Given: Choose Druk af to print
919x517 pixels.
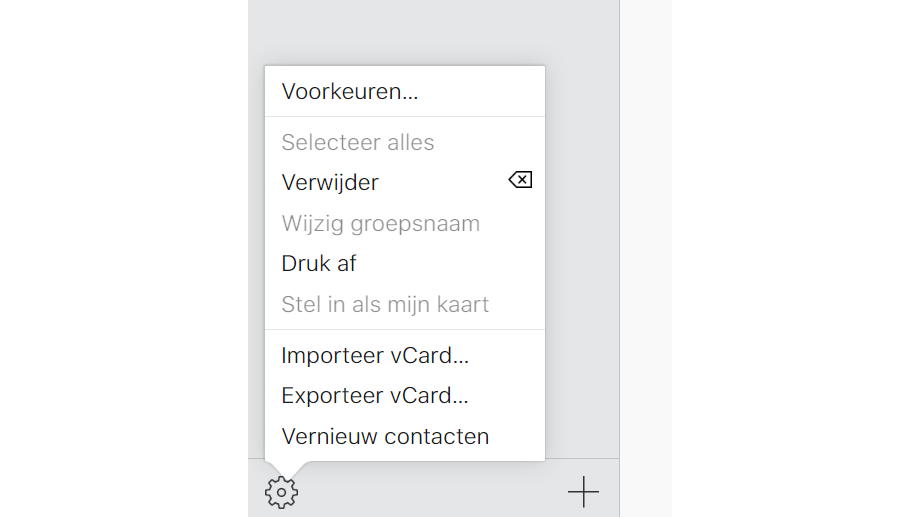Looking at the screenshot, I should [x=319, y=264].
